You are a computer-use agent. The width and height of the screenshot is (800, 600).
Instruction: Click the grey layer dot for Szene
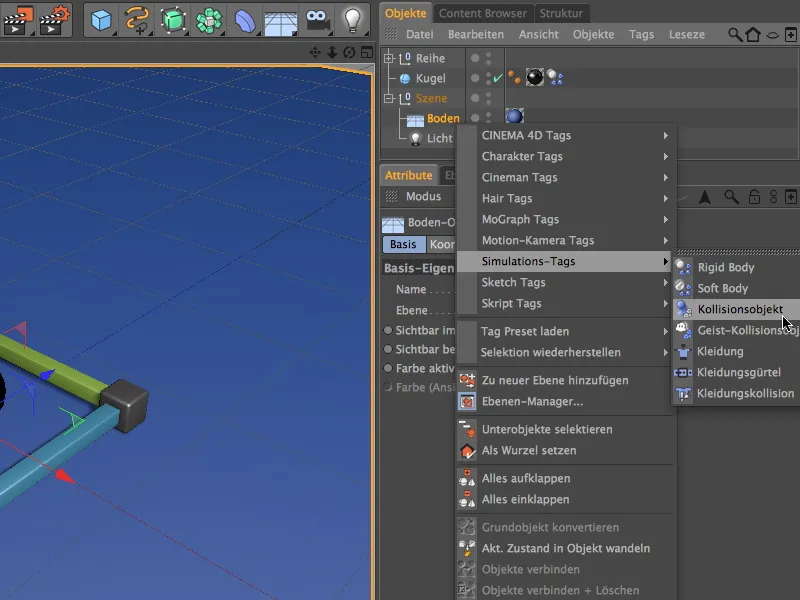tap(475, 98)
